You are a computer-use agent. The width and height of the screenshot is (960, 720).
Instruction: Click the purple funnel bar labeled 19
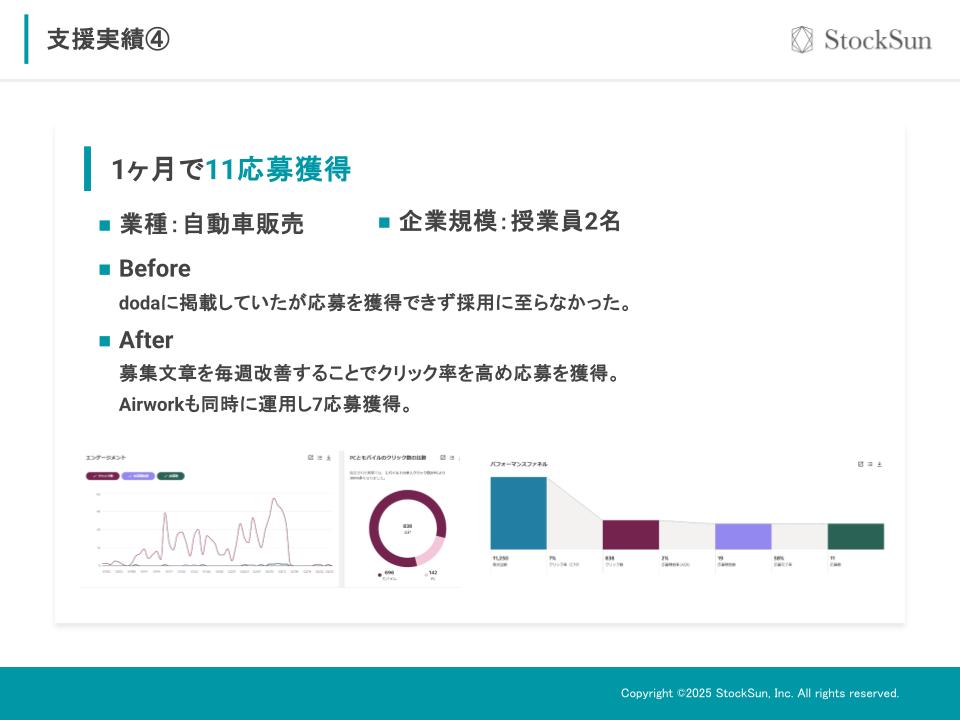click(742, 536)
